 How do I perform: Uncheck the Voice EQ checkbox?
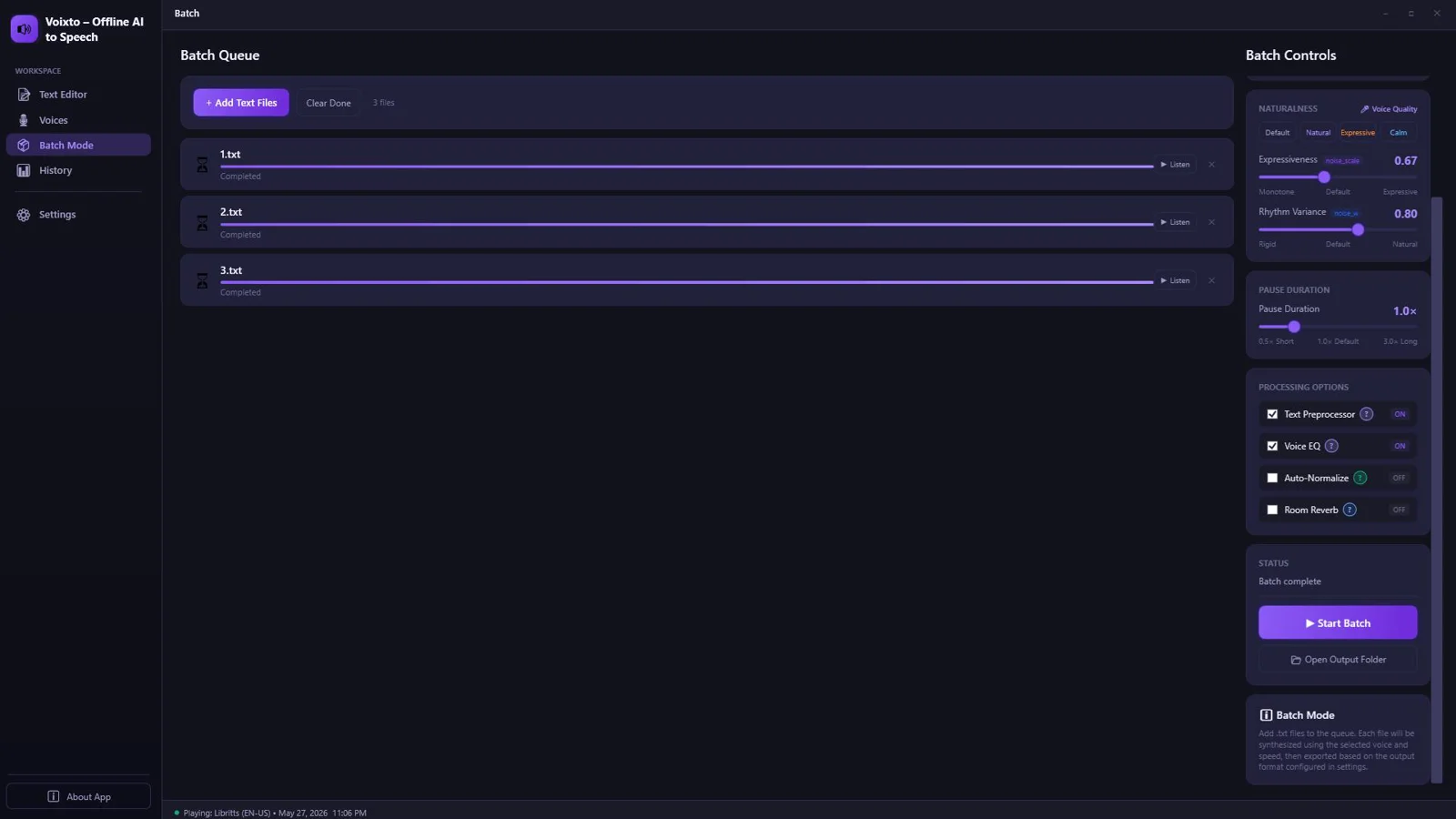tap(1272, 446)
